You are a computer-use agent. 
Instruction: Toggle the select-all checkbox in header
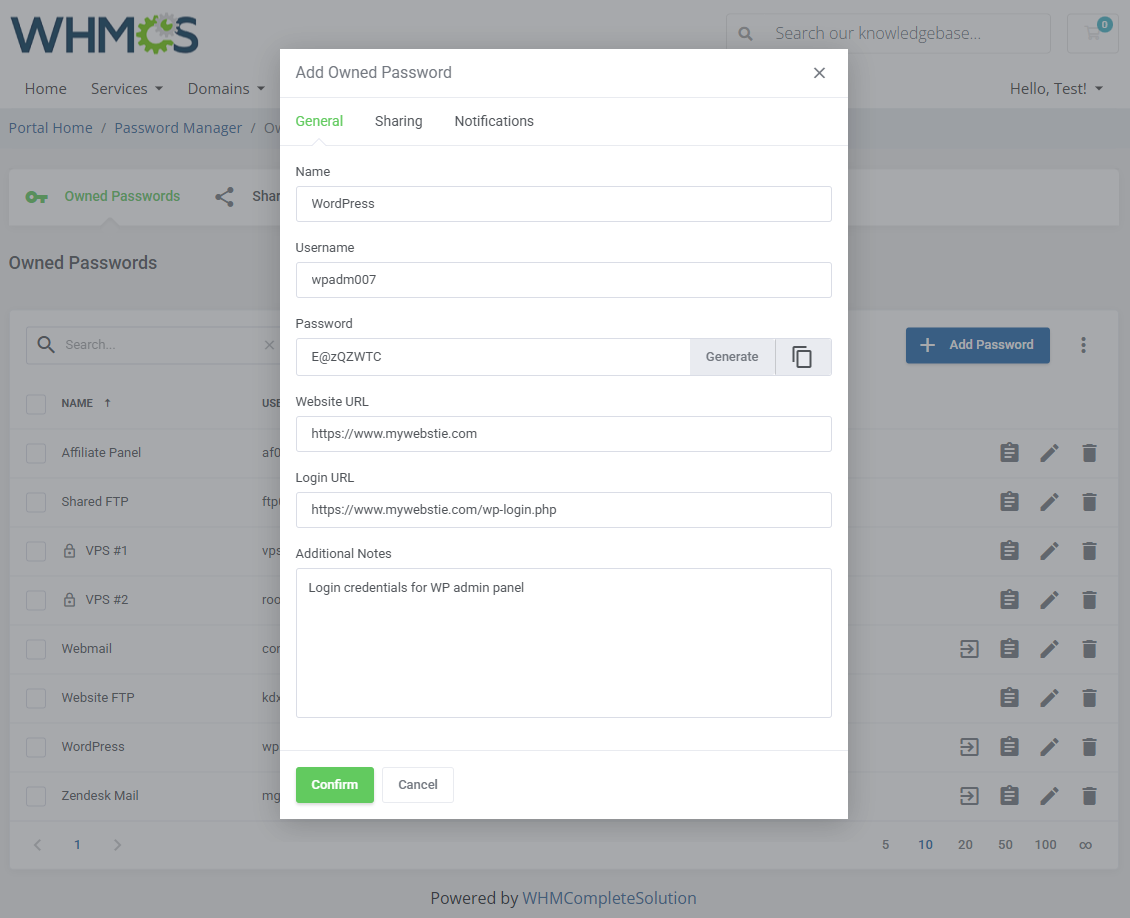coord(36,404)
